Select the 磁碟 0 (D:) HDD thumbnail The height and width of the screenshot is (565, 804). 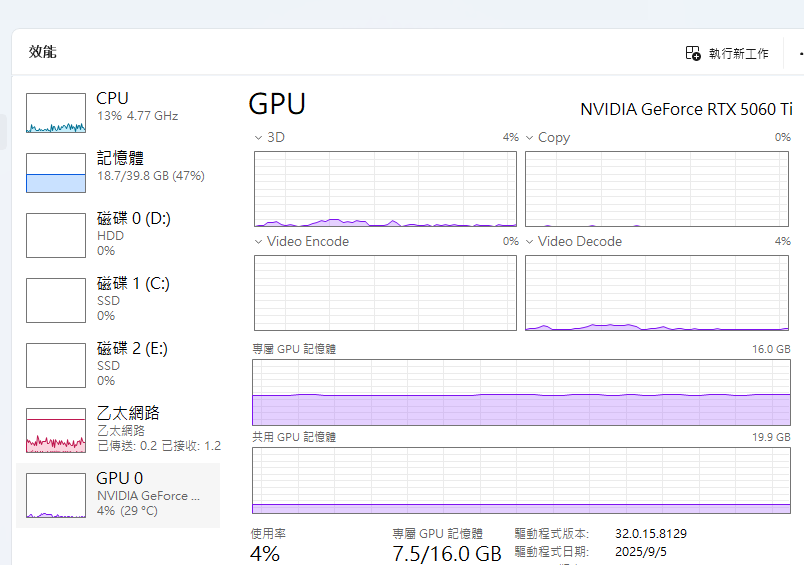pyautogui.click(x=56, y=235)
